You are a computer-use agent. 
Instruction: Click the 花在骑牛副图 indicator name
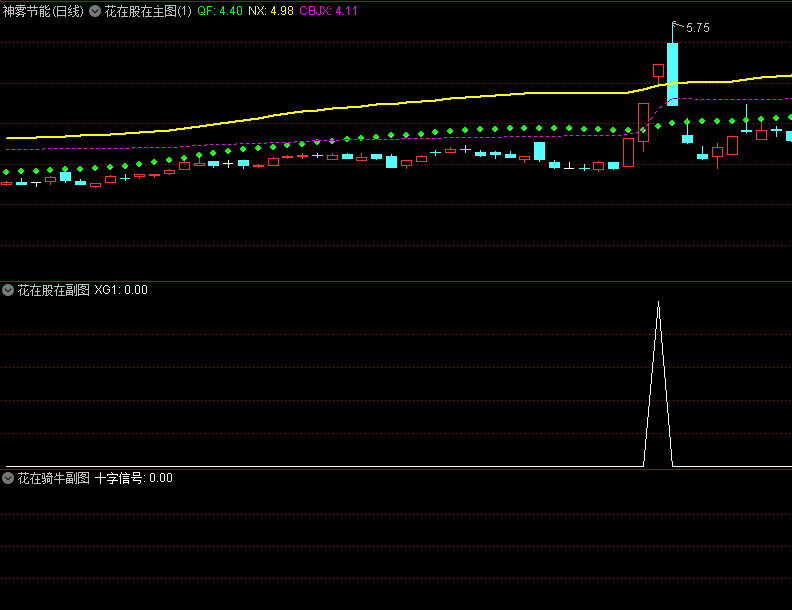(x=54, y=478)
